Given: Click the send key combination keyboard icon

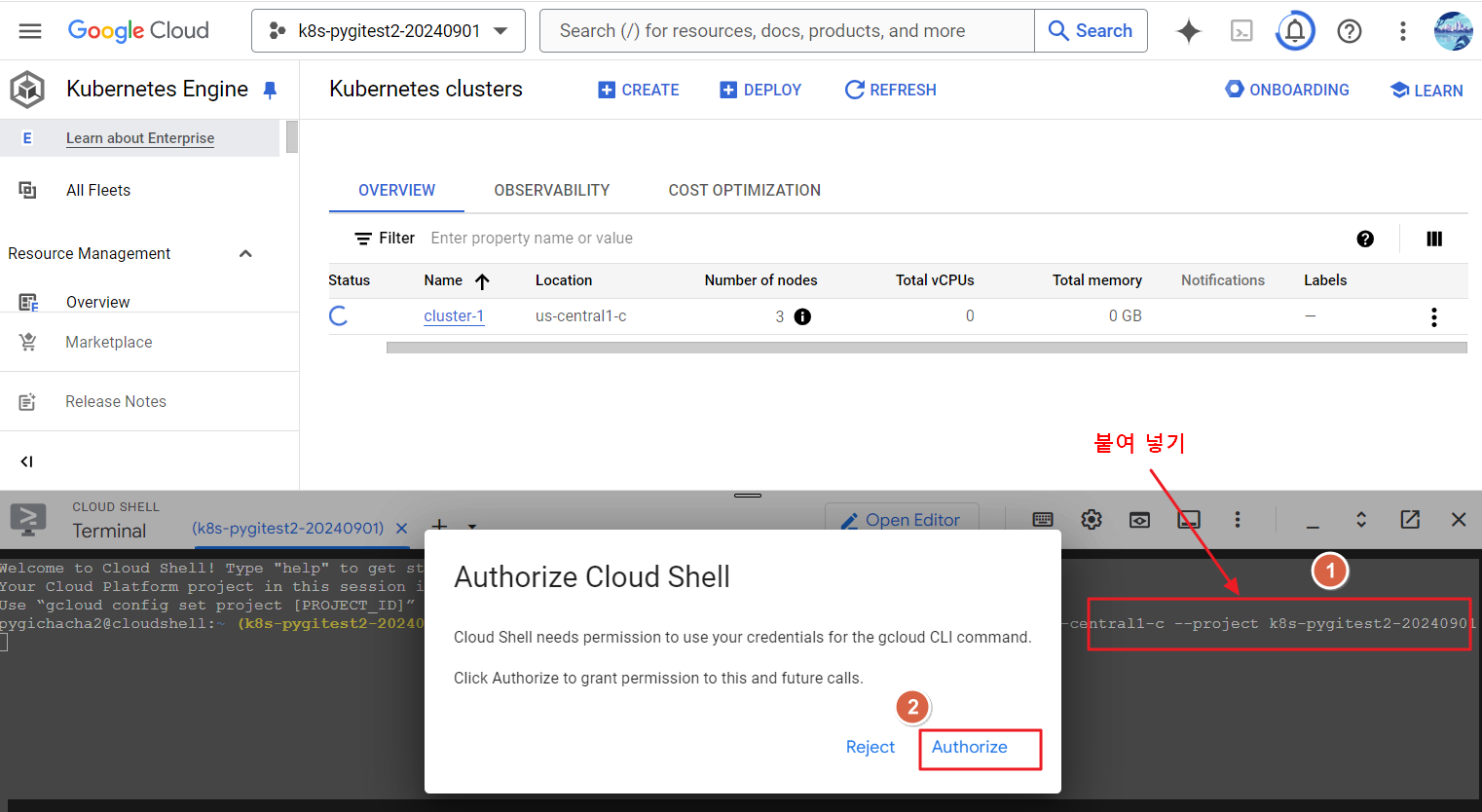Looking at the screenshot, I should click(x=1043, y=520).
